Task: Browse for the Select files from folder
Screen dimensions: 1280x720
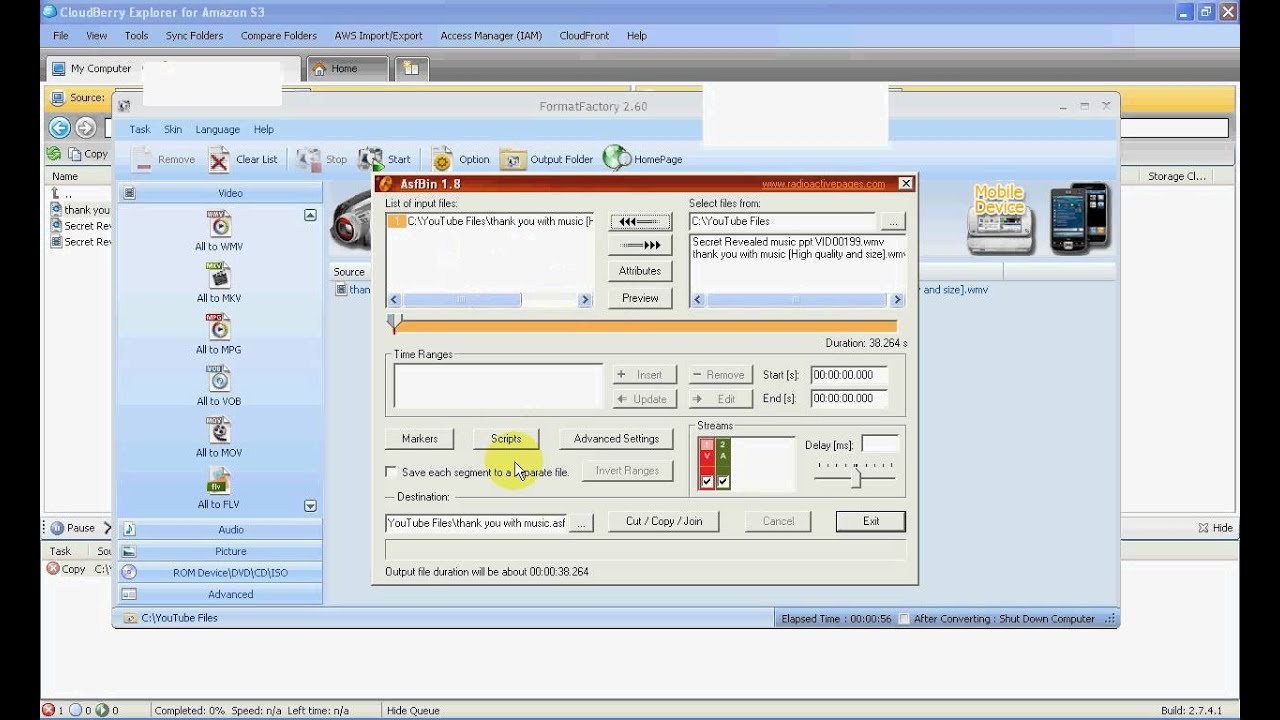Action: coord(892,221)
